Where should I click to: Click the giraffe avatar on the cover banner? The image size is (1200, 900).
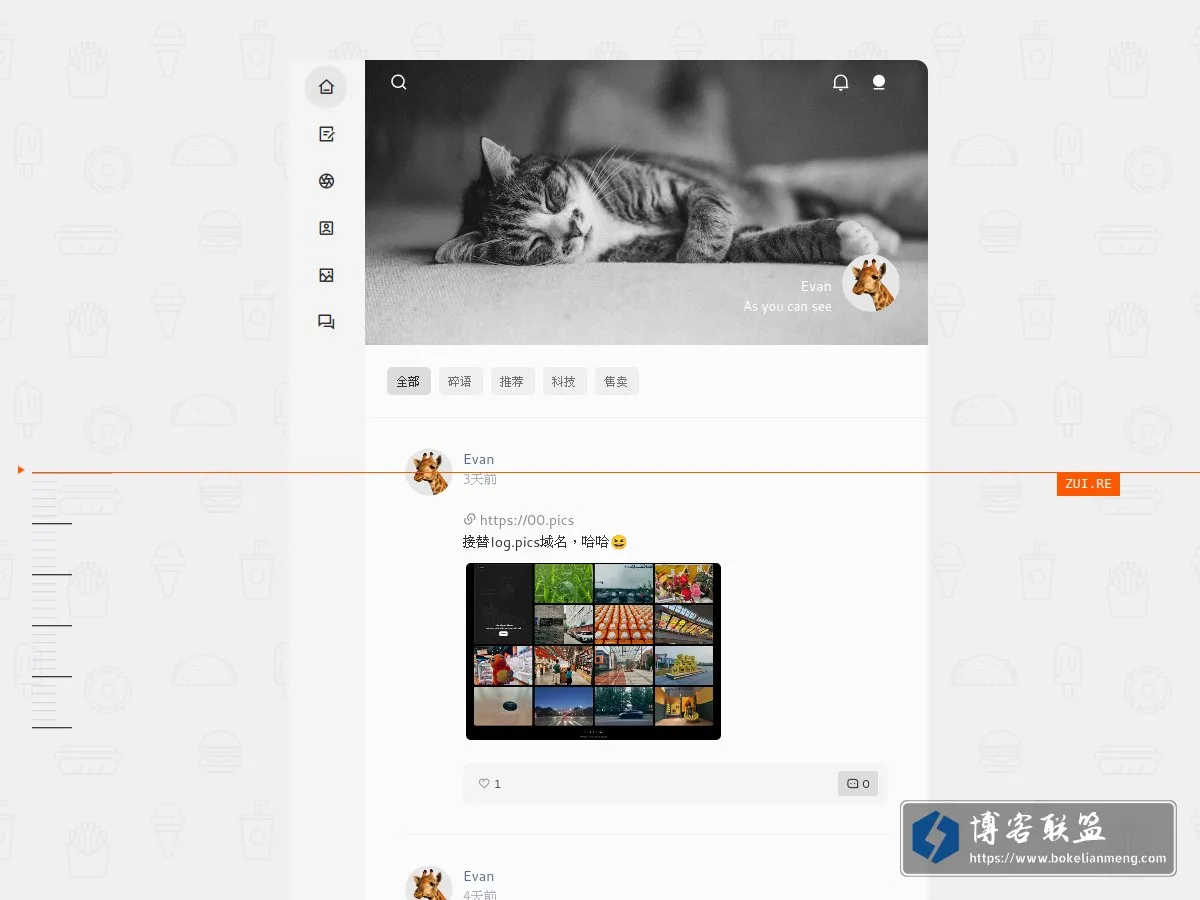[x=871, y=283]
